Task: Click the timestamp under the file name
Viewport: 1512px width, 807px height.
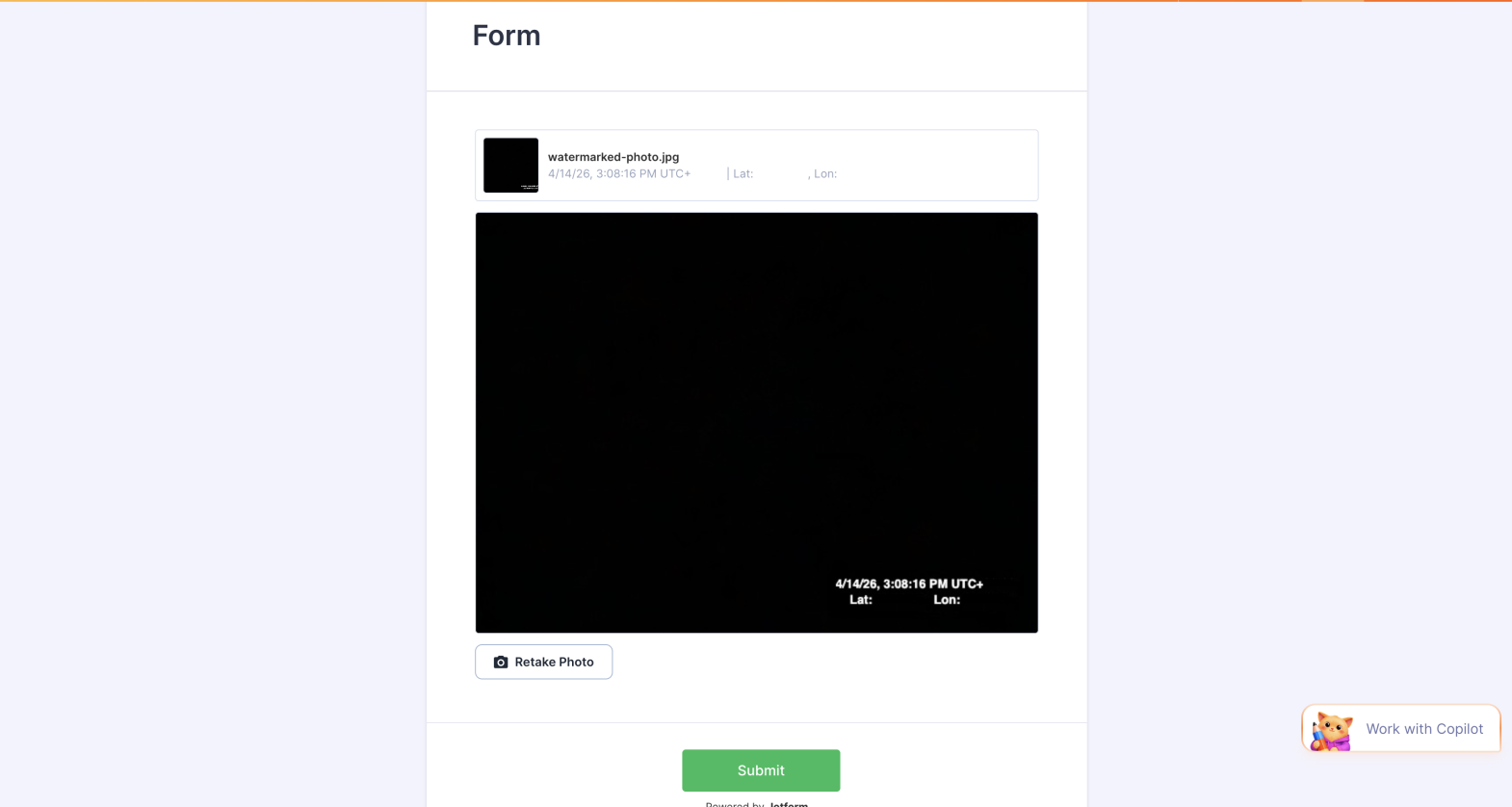Action: [x=619, y=174]
